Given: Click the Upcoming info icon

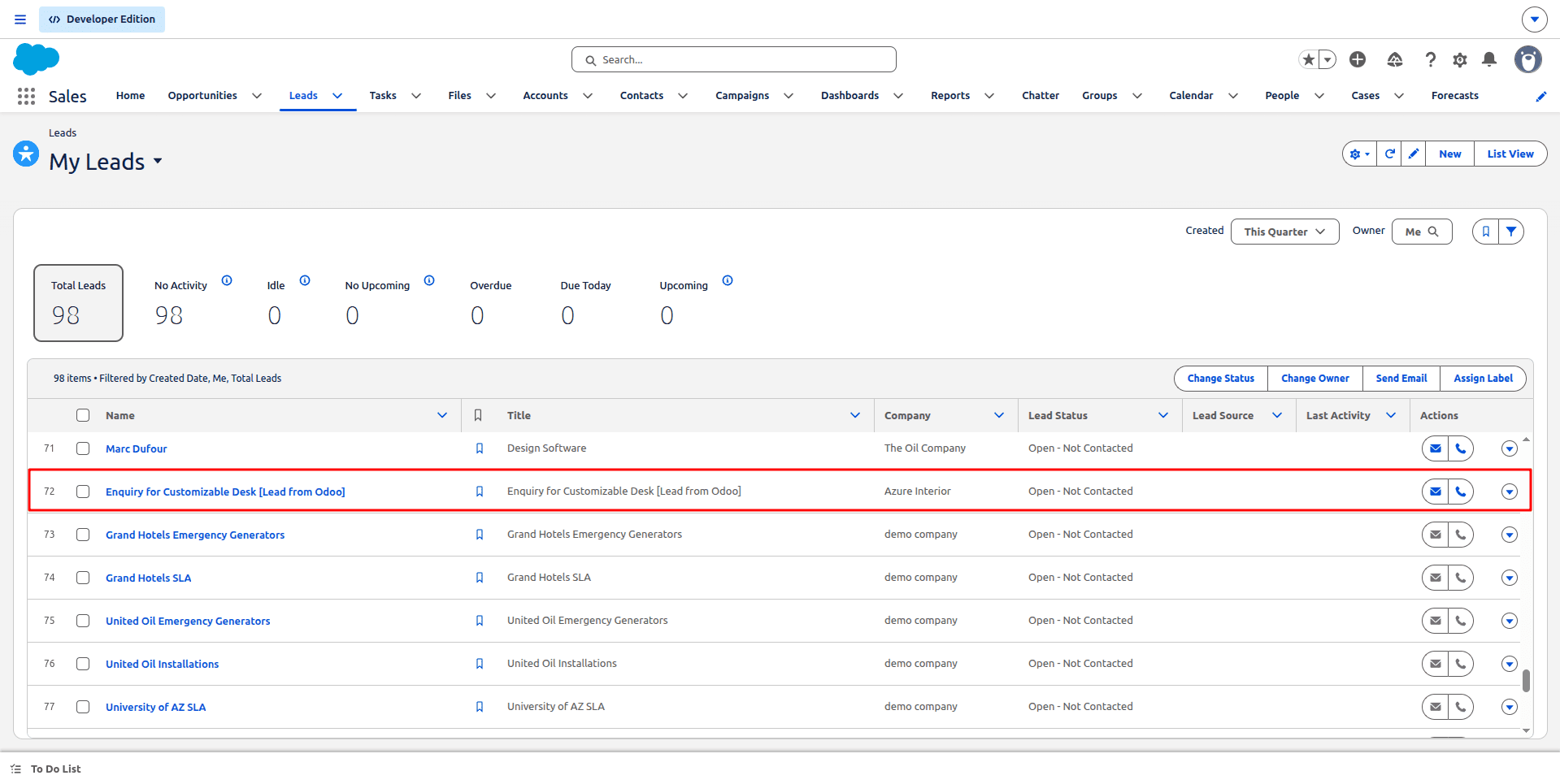Looking at the screenshot, I should (x=728, y=280).
